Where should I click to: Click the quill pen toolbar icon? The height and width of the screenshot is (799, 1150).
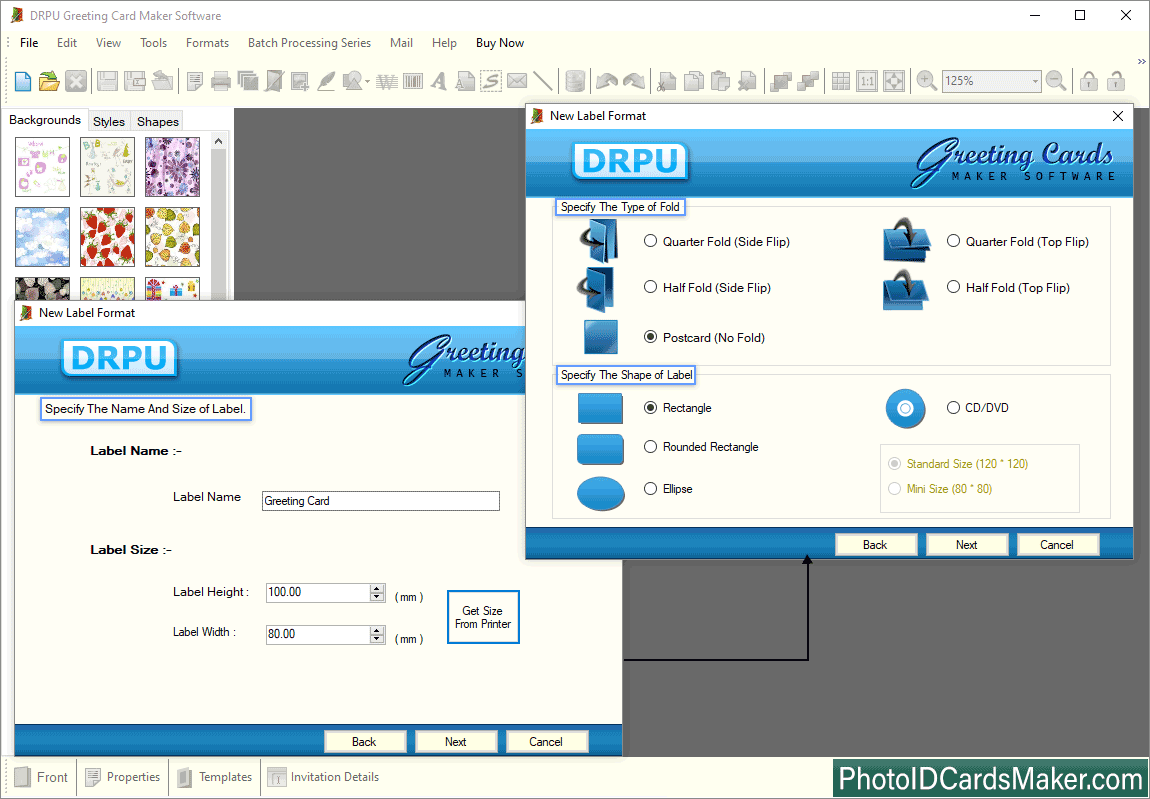click(326, 81)
